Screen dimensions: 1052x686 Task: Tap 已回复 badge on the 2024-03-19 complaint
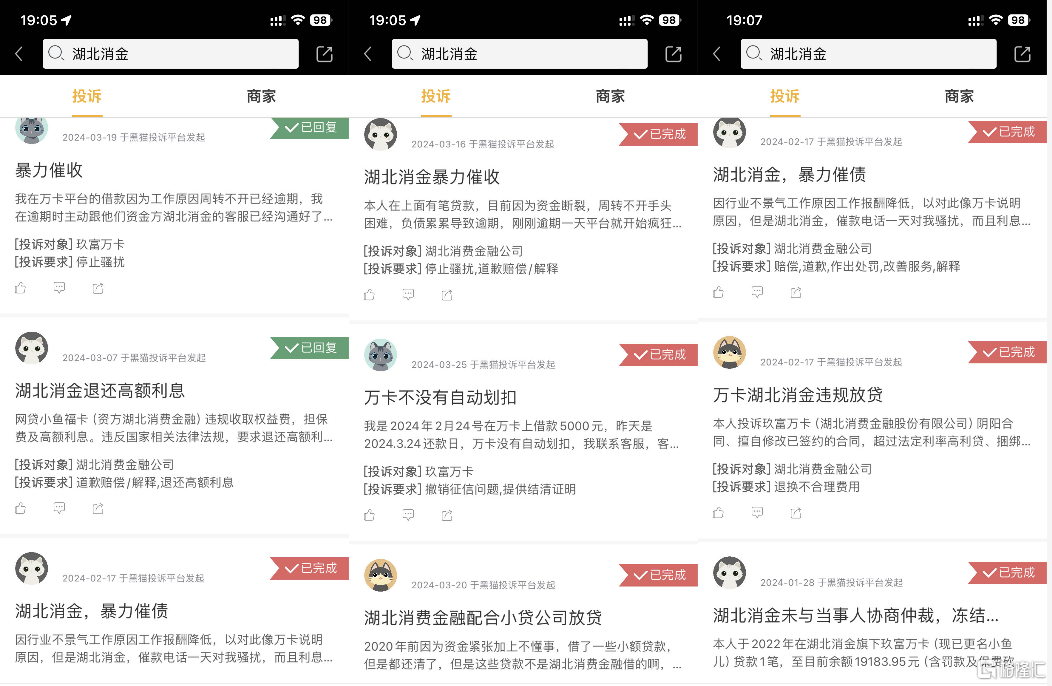[x=310, y=128]
